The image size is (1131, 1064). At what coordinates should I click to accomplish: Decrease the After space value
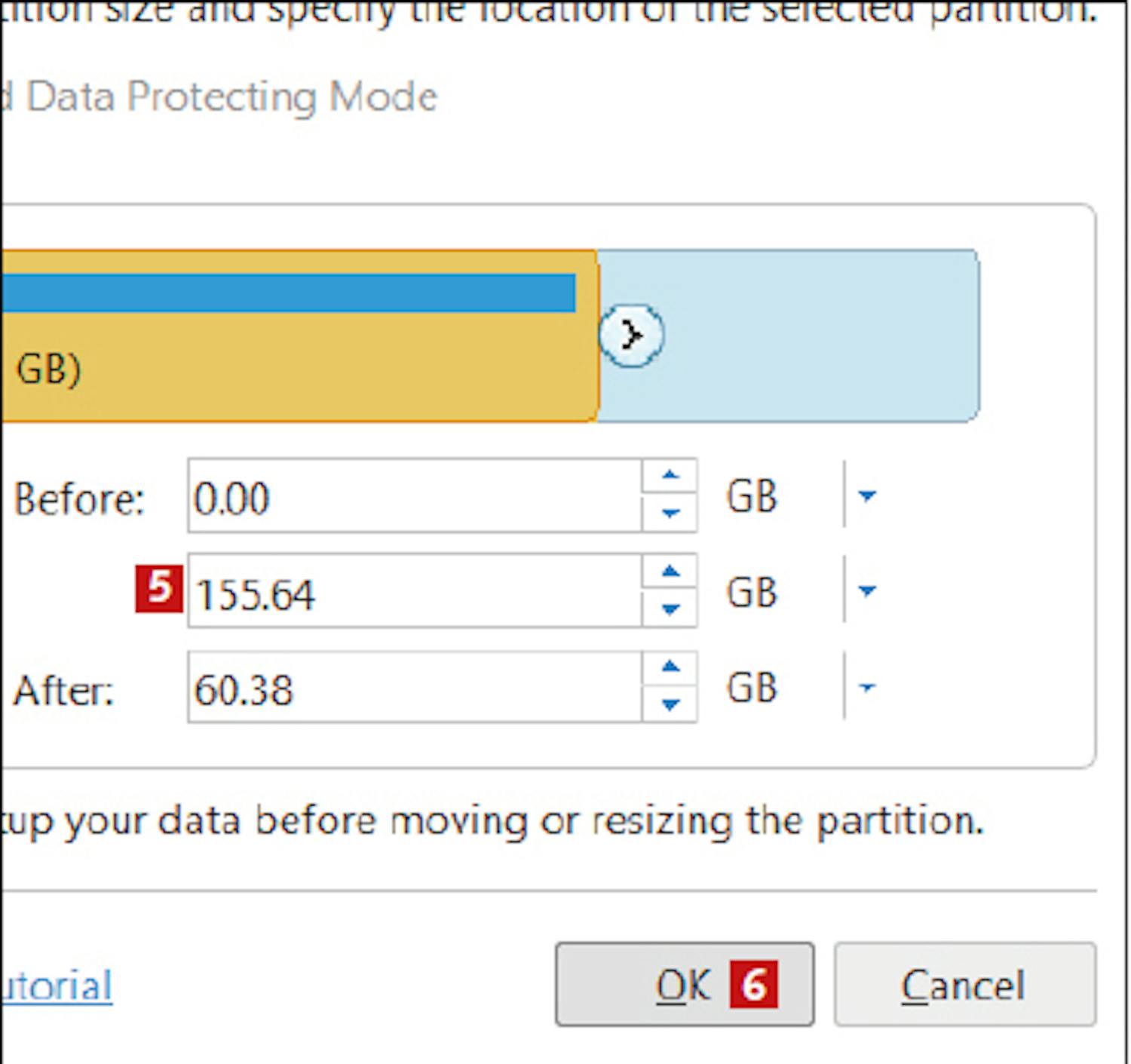point(670,705)
